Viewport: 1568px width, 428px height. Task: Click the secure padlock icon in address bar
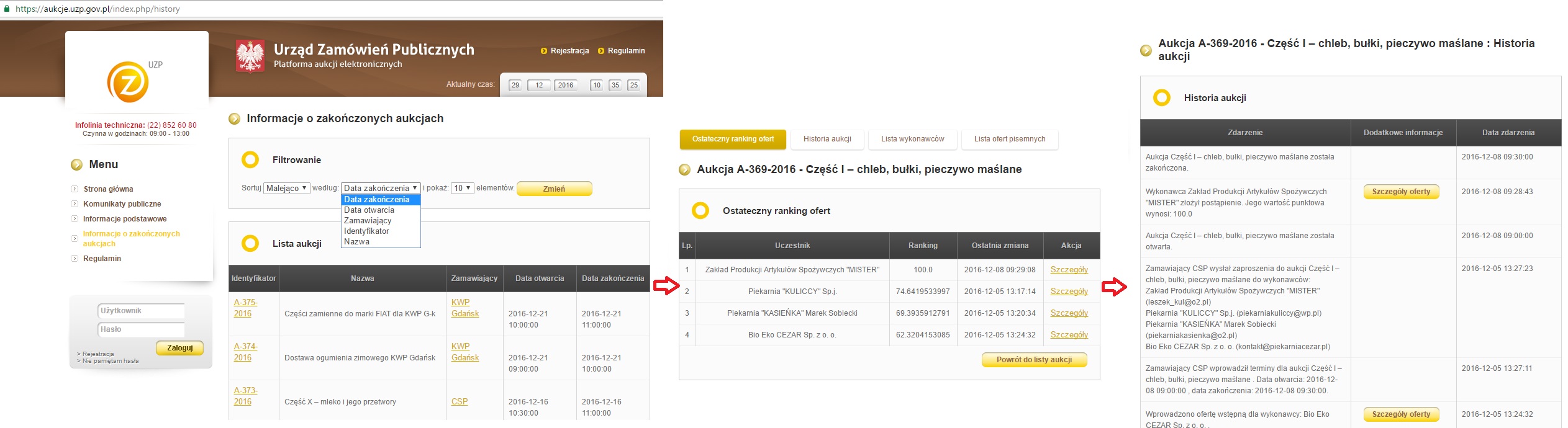[7, 9]
